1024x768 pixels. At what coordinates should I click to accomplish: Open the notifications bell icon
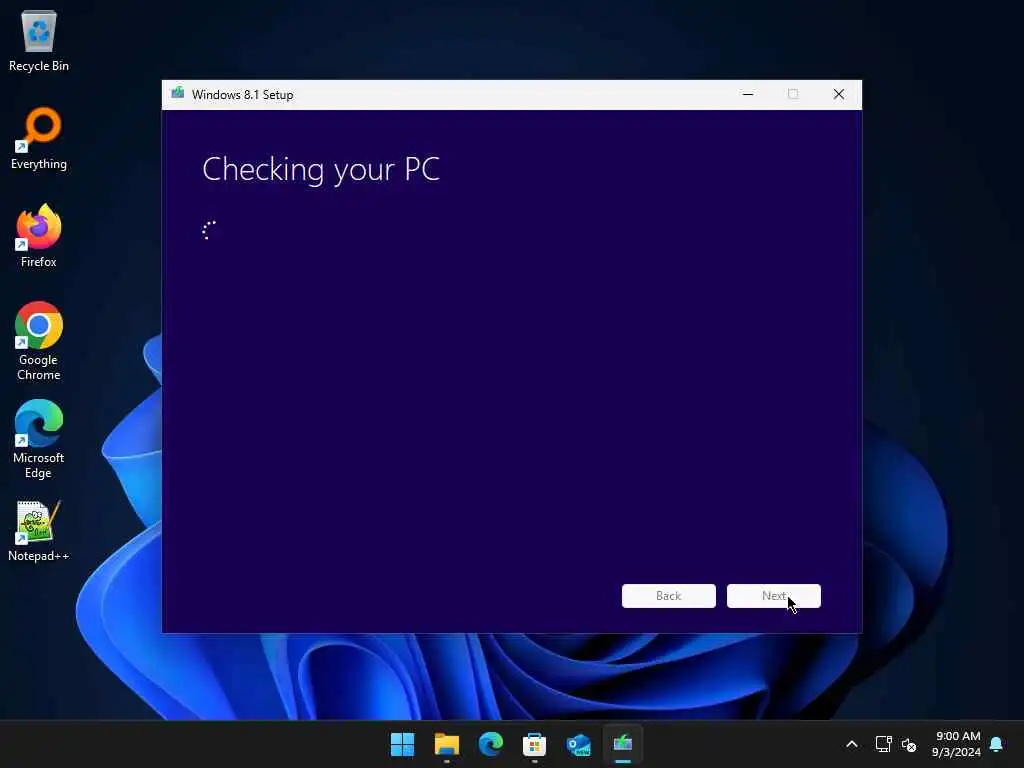pyautogui.click(x=996, y=744)
